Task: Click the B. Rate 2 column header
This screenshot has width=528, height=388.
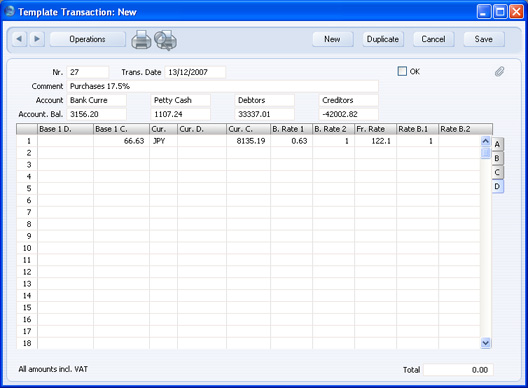Action: tap(333, 129)
